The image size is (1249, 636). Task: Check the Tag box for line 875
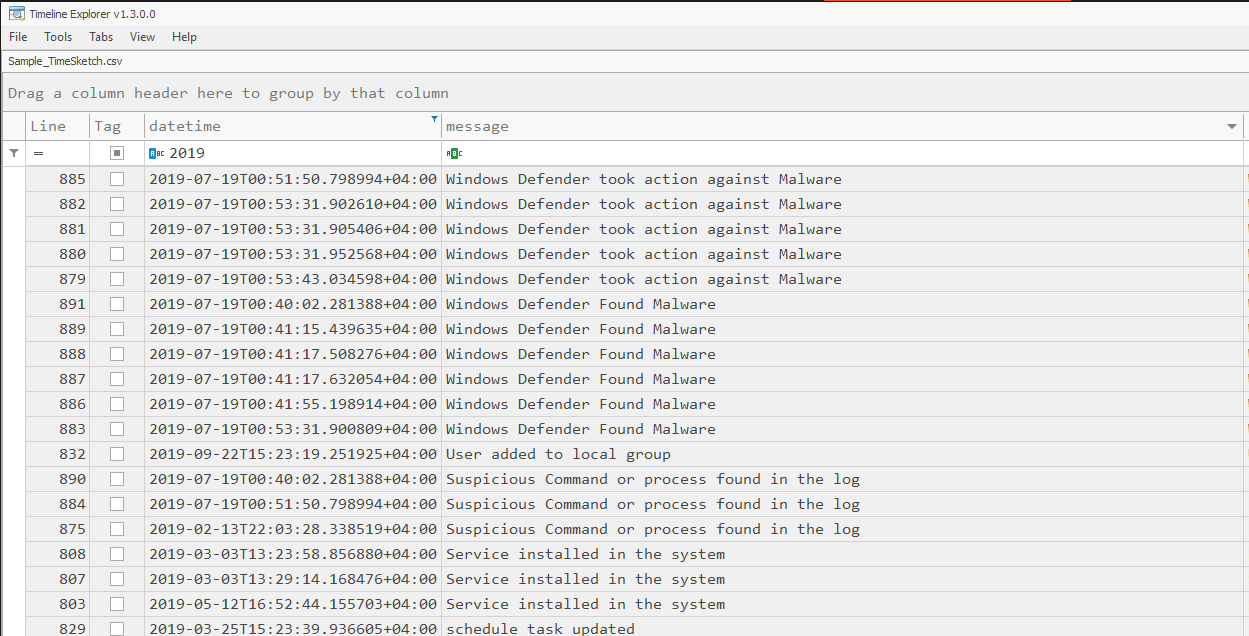point(117,529)
